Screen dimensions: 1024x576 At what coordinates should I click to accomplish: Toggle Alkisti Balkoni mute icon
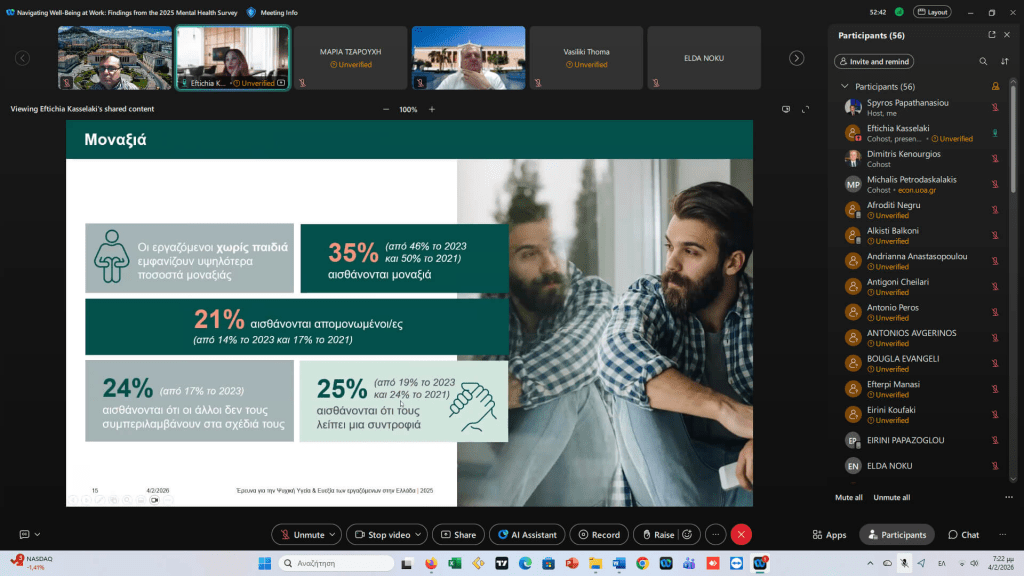(x=995, y=235)
